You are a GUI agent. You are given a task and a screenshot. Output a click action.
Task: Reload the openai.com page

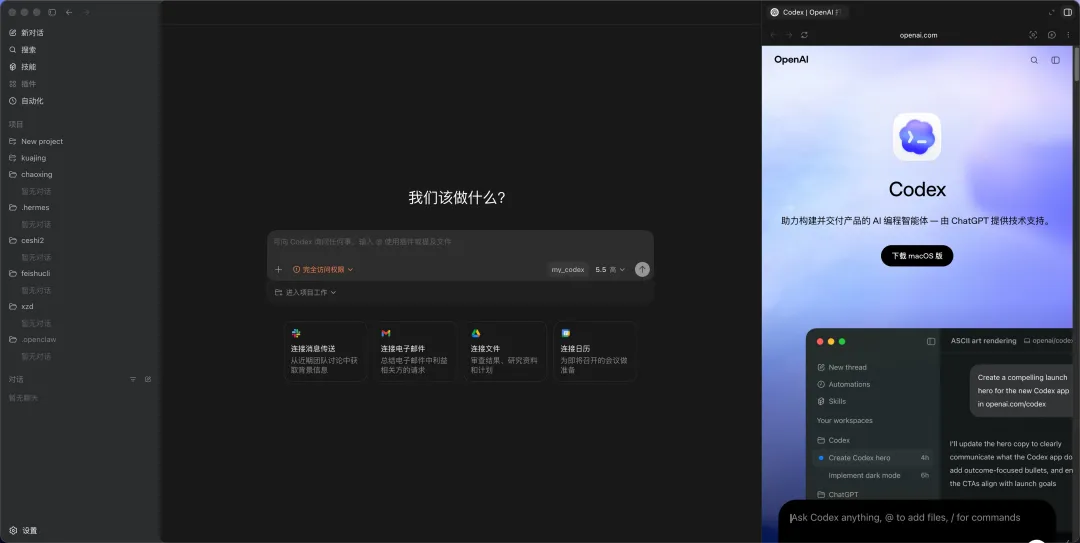(804, 35)
